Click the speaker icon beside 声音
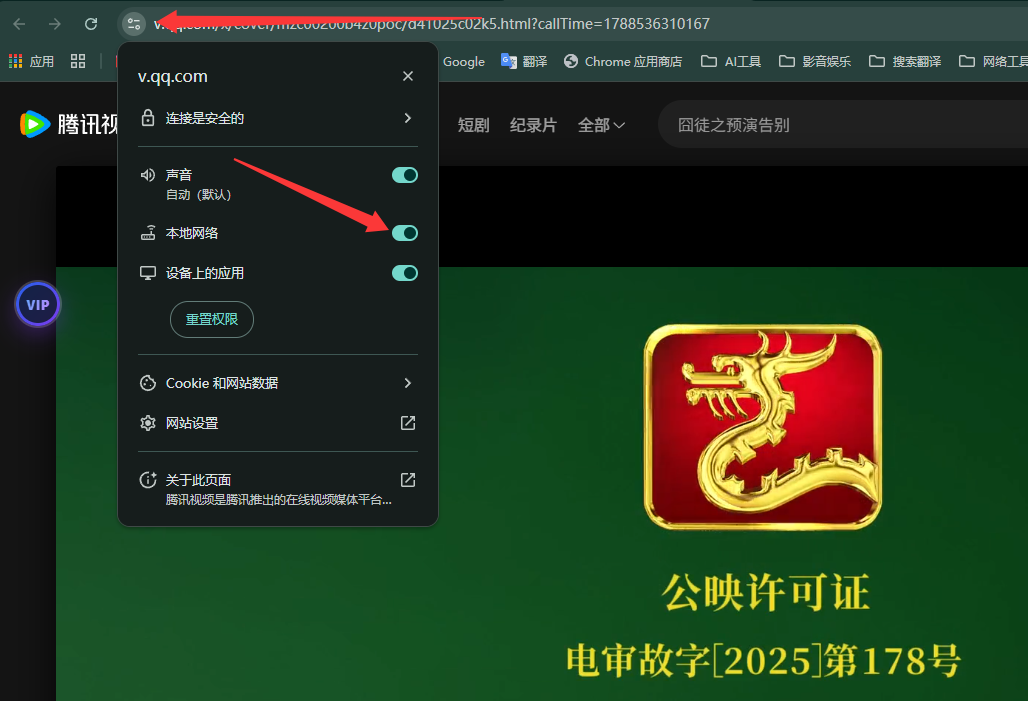 (x=148, y=175)
